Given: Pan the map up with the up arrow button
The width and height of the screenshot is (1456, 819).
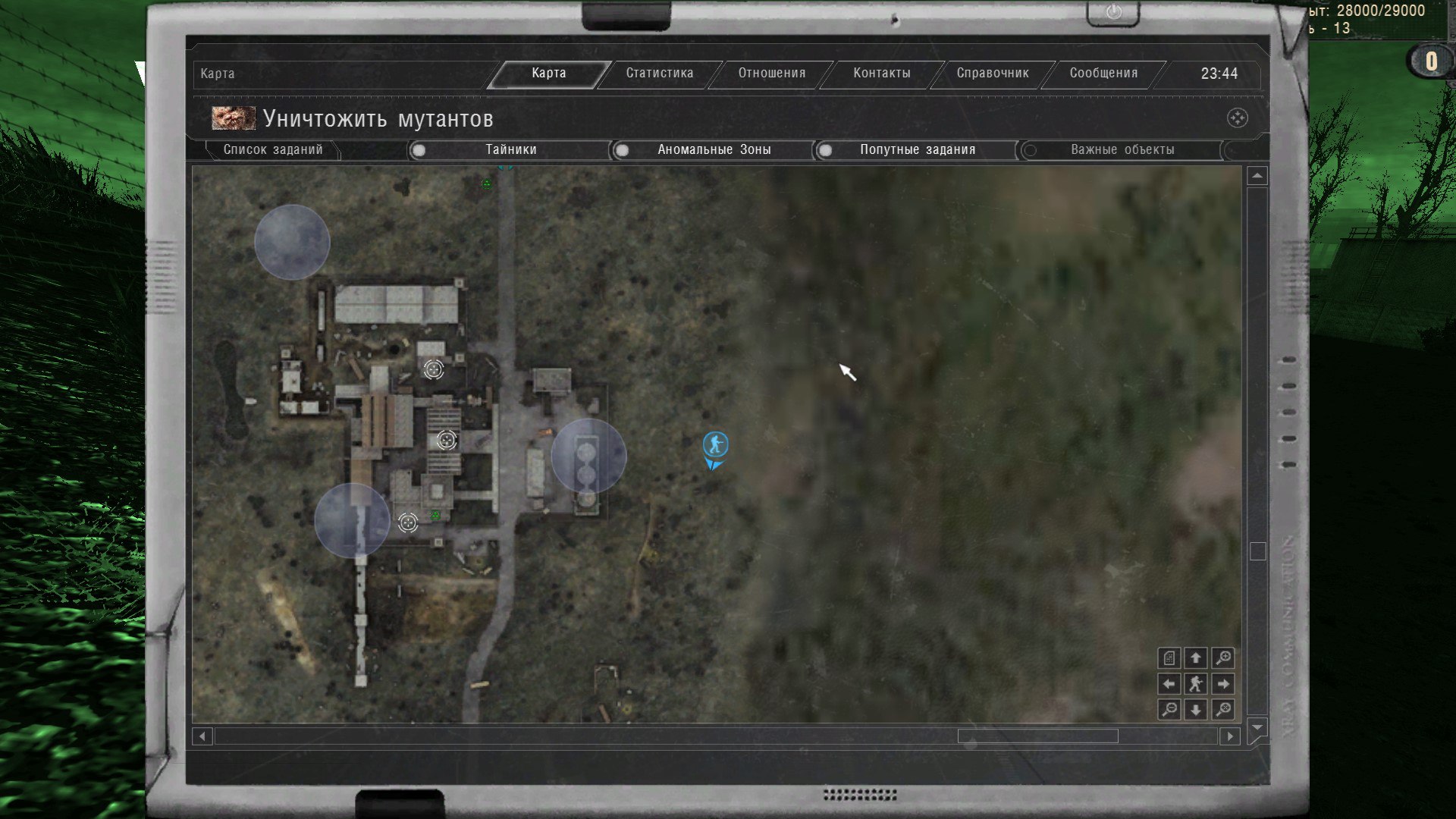Looking at the screenshot, I should tap(1196, 658).
